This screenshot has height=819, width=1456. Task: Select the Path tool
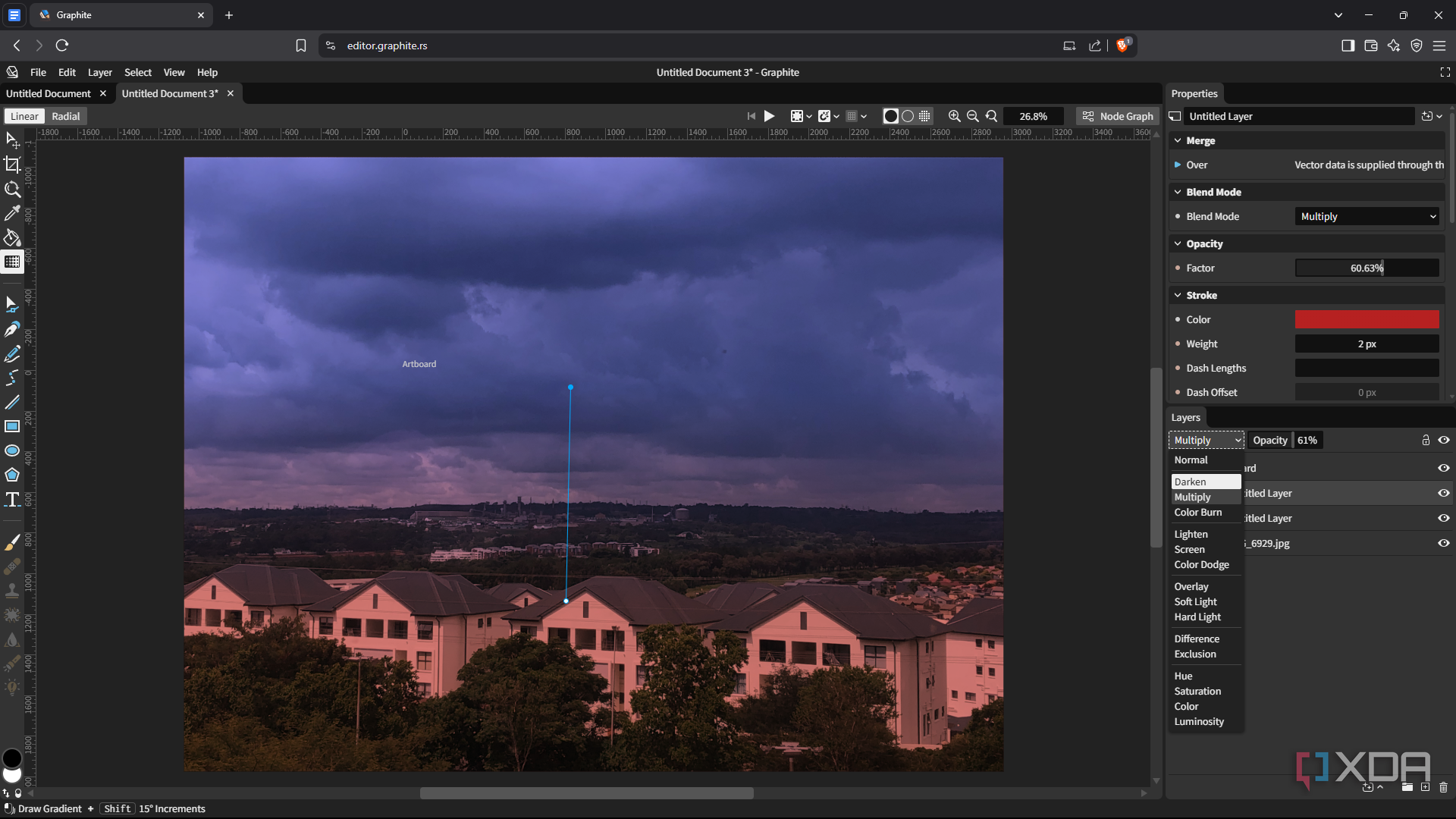point(12,305)
